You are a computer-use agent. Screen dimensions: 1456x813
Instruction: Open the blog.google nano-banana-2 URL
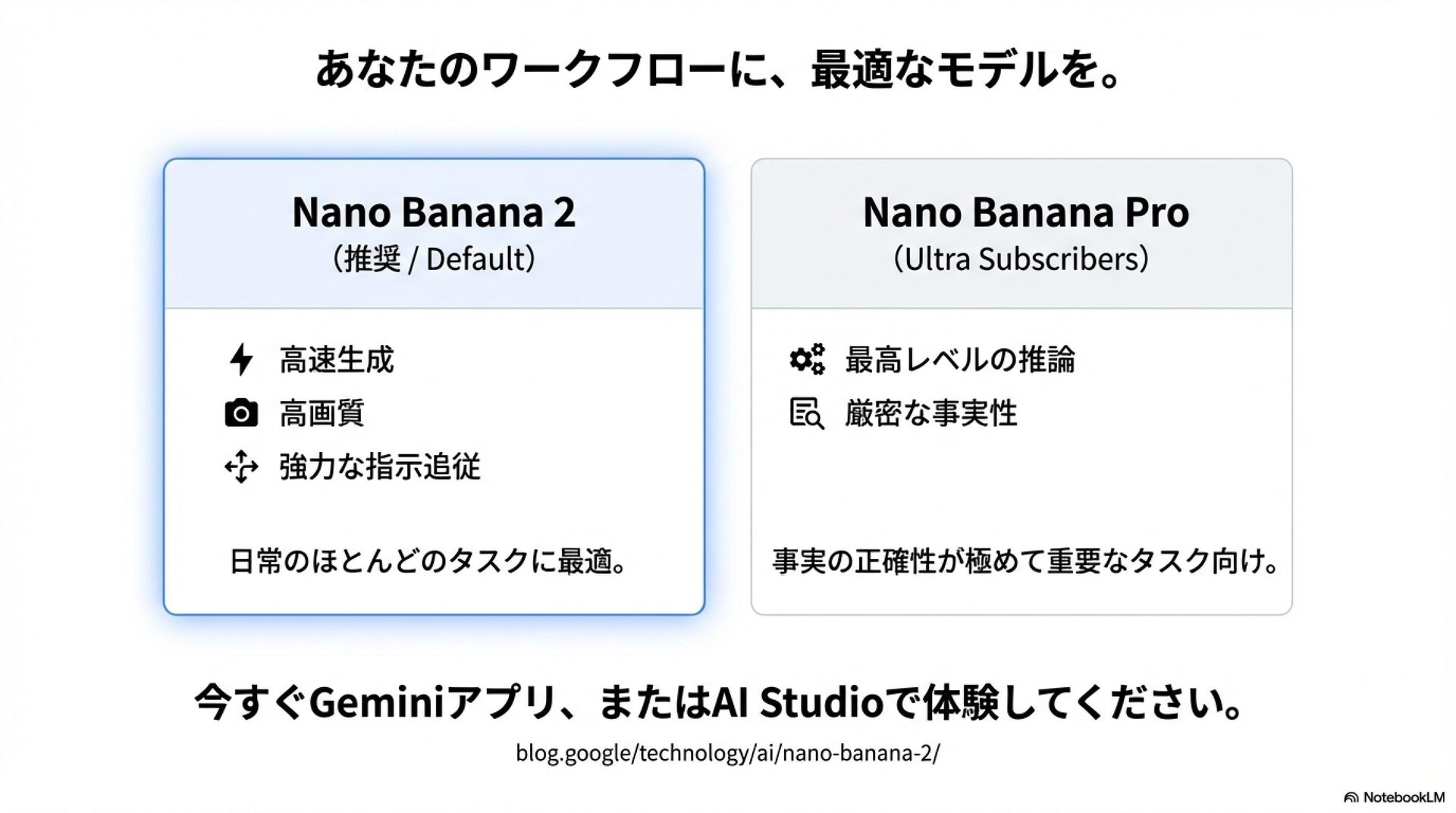pos(727,753)
